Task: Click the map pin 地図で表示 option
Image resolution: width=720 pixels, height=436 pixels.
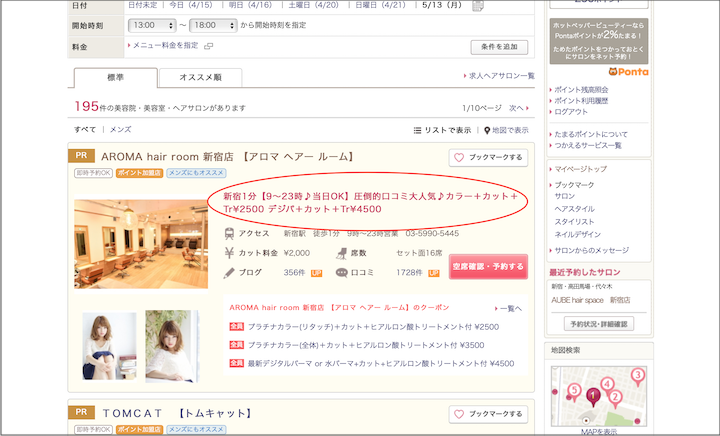Action: [x=505, y=130]
